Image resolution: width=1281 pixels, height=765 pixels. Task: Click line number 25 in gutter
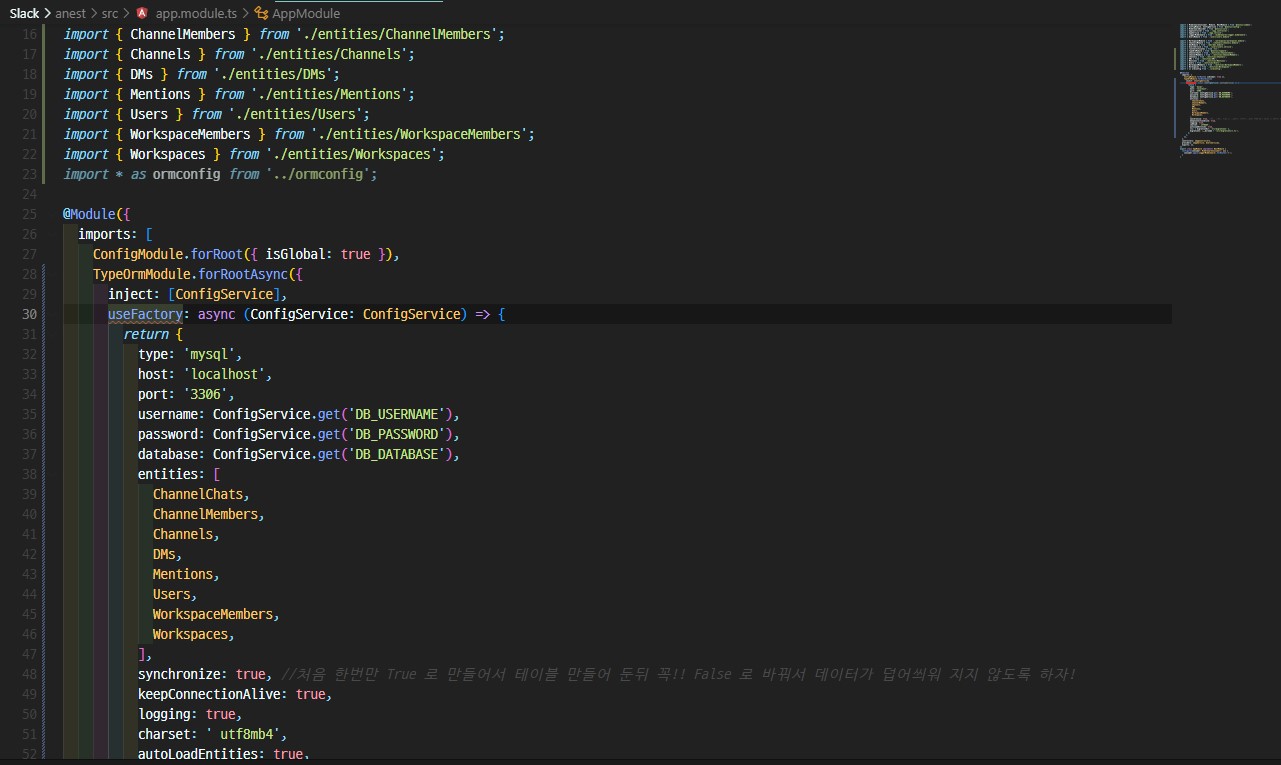click(29, 214)
